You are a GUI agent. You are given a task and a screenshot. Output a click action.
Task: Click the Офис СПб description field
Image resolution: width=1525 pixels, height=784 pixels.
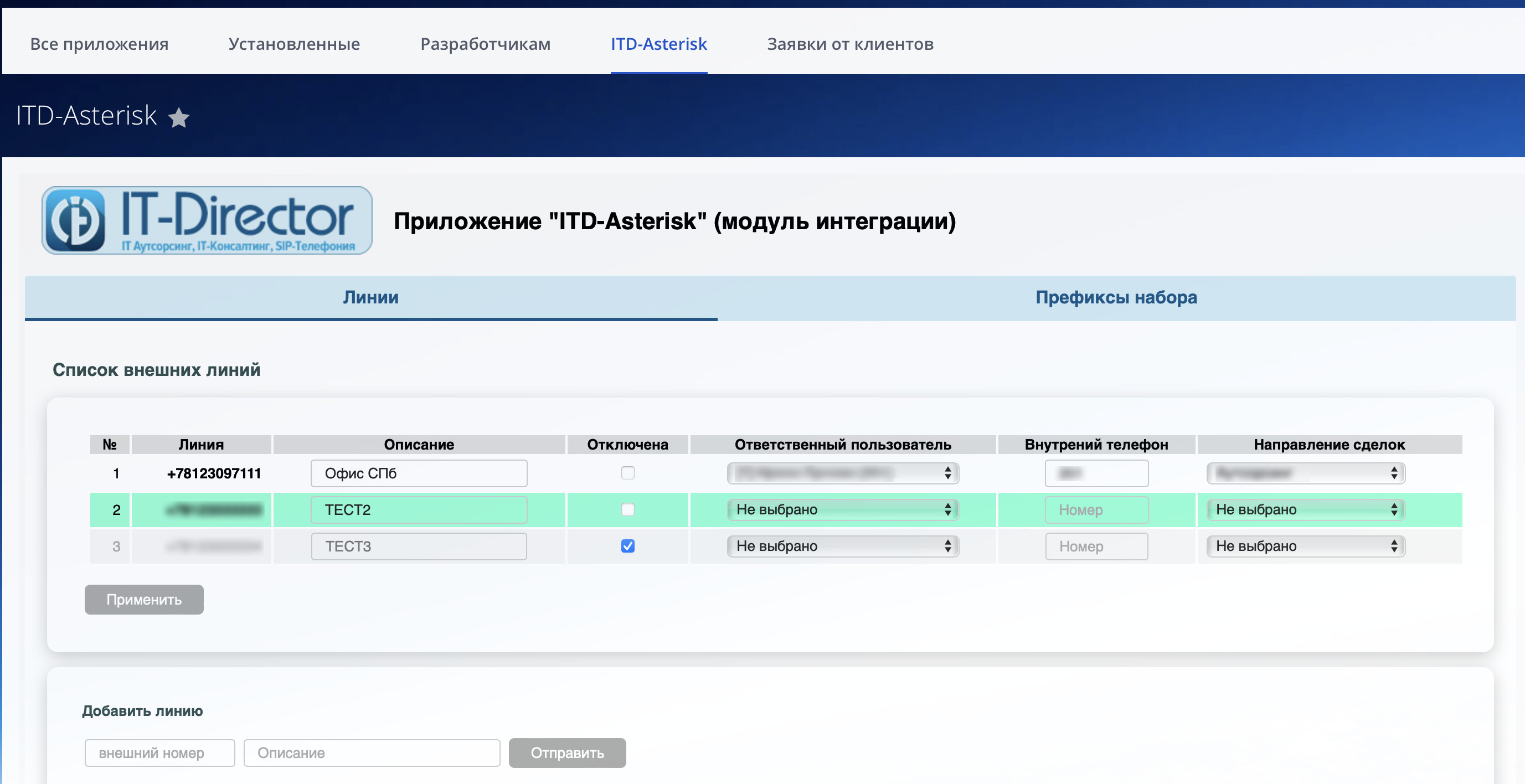[419, 473]
